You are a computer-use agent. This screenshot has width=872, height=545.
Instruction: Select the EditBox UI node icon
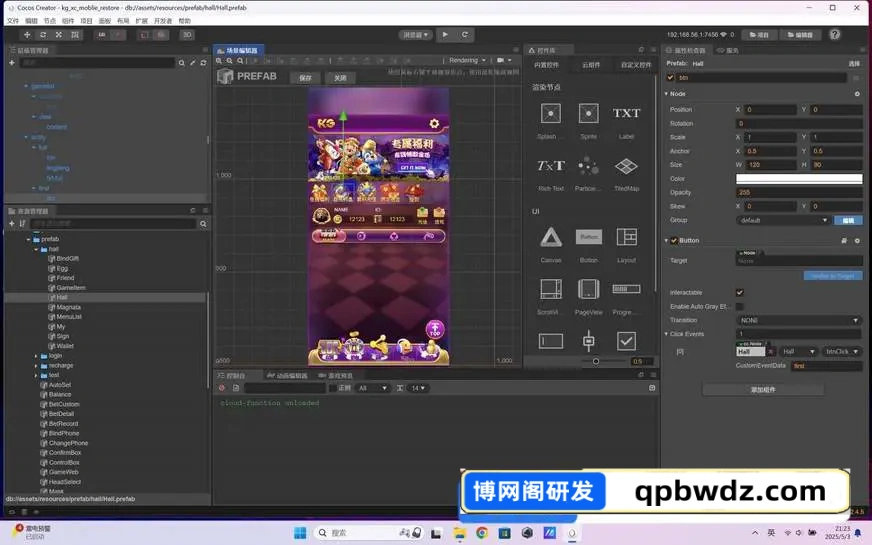pos(551,341)
